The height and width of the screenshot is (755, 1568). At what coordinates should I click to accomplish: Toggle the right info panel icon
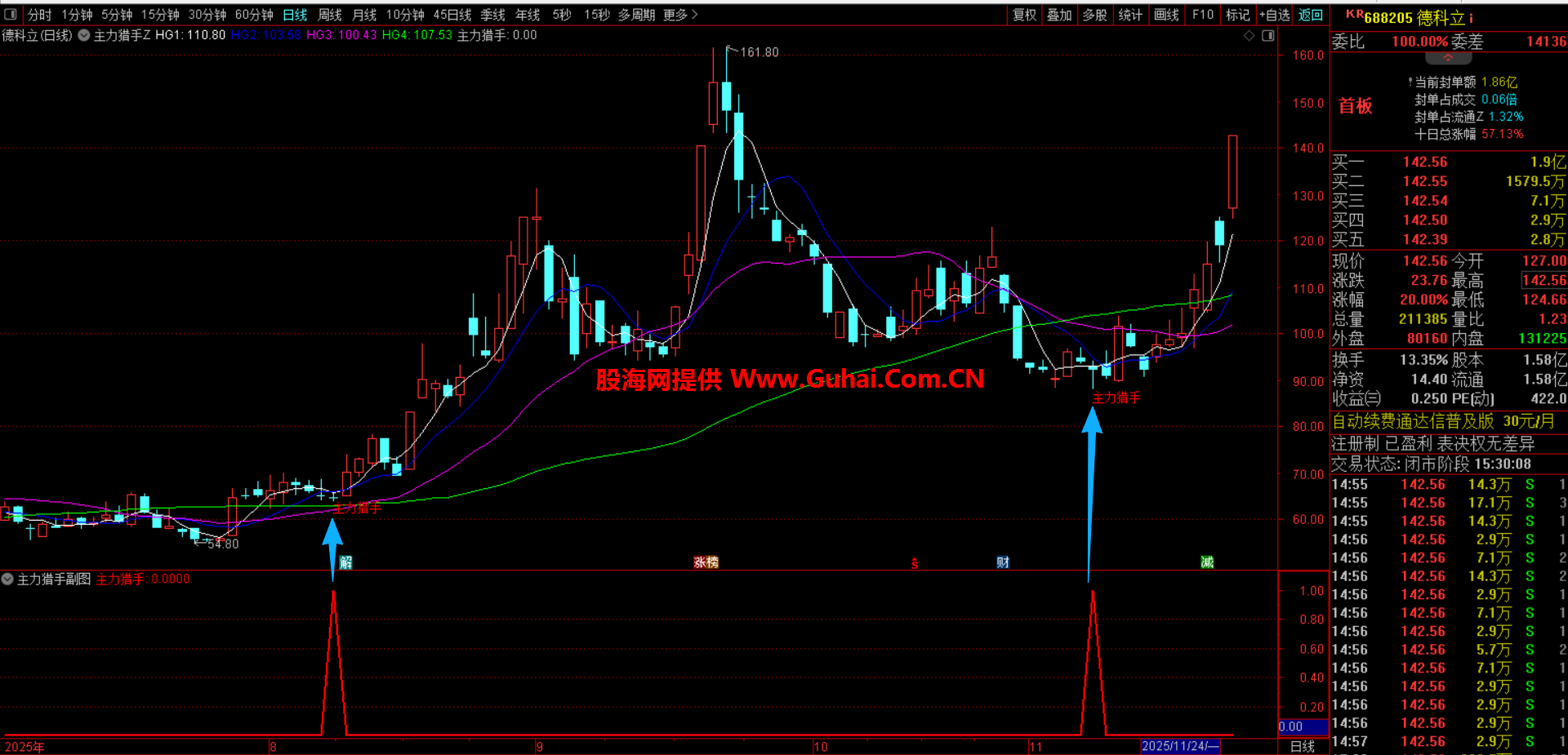(1267, 35)
